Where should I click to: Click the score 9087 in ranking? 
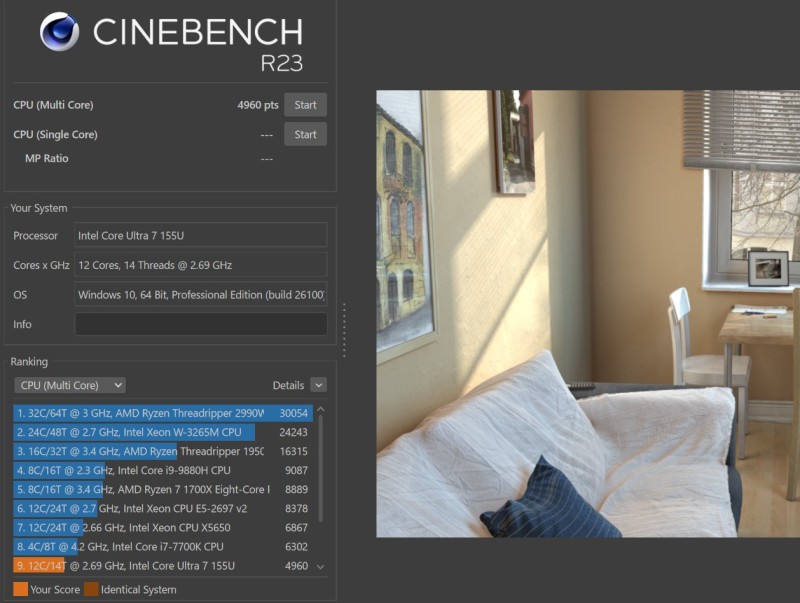[x=296, y=470]
